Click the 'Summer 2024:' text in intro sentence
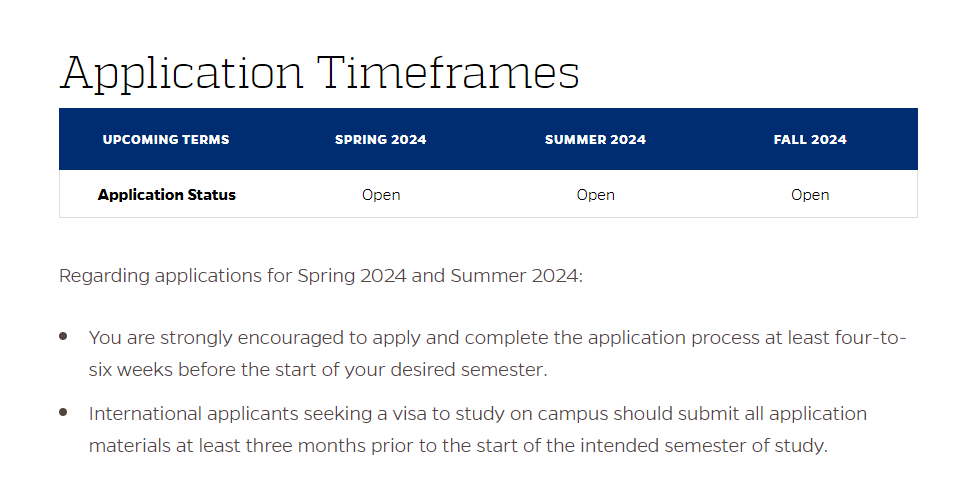 (516, 275)
